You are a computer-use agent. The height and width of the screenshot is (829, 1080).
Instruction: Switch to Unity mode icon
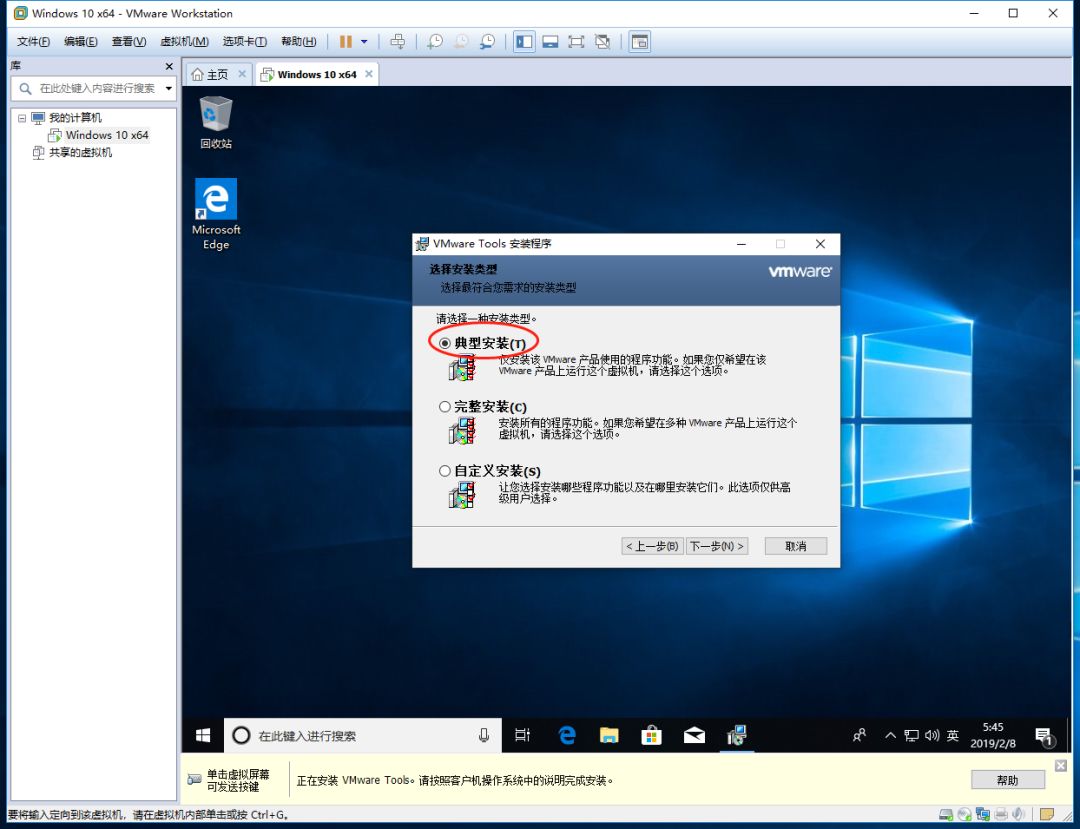602,41
